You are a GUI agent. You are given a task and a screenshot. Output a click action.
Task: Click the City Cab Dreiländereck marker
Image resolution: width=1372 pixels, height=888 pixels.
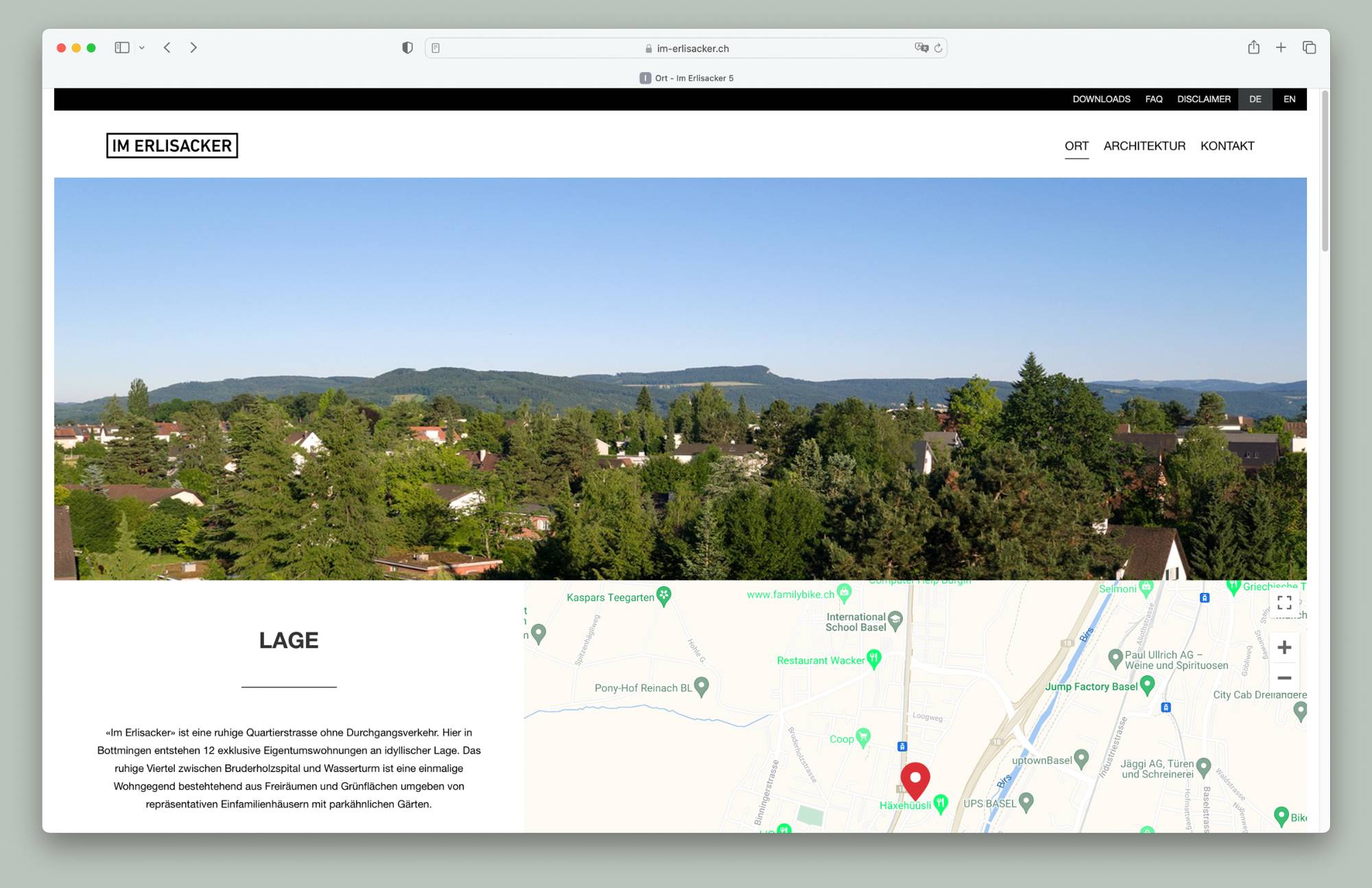pyautogui.click(x=1300, y=711)
